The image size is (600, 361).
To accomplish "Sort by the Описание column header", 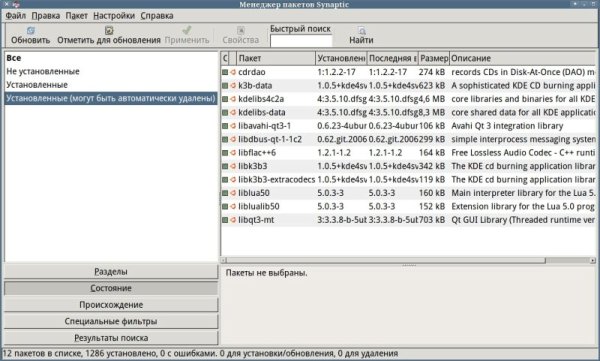I will coord(523,58).
